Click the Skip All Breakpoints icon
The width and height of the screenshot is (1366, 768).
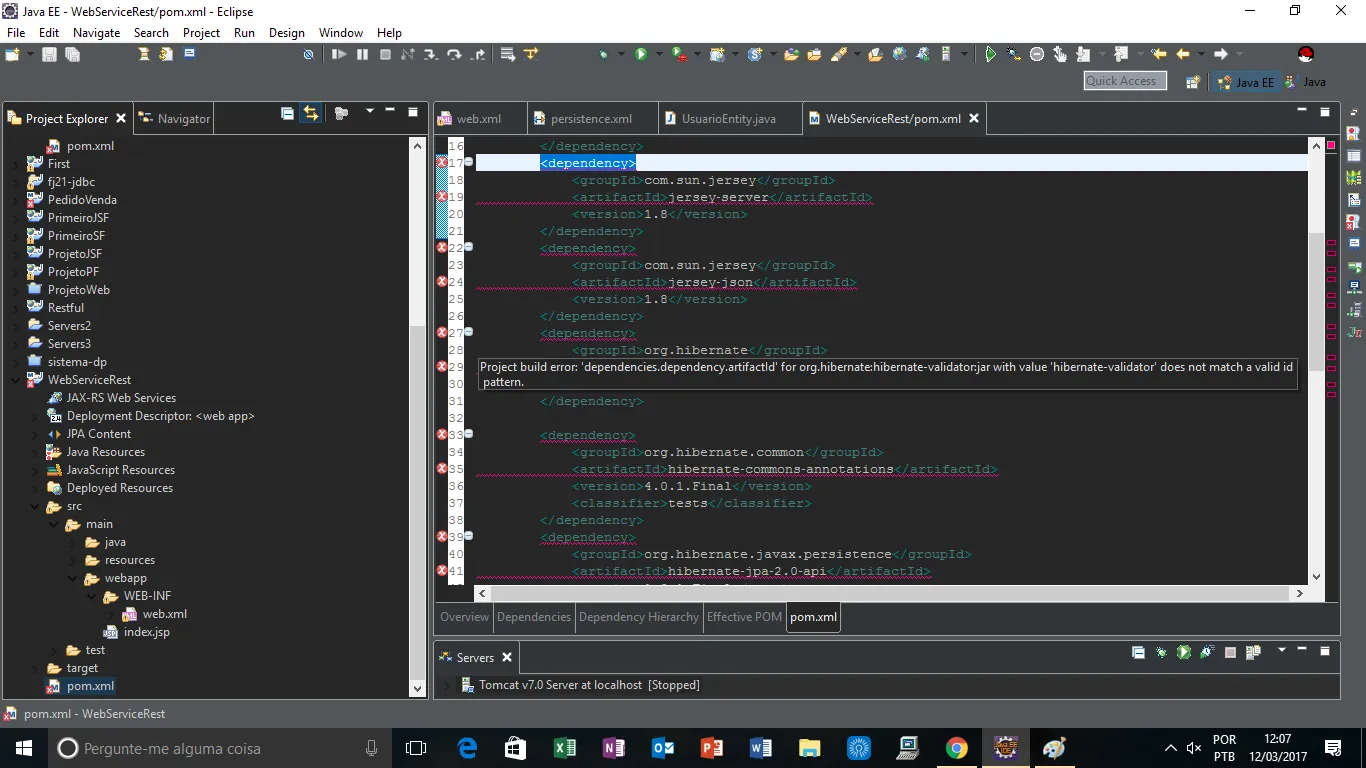coord(308,55)
